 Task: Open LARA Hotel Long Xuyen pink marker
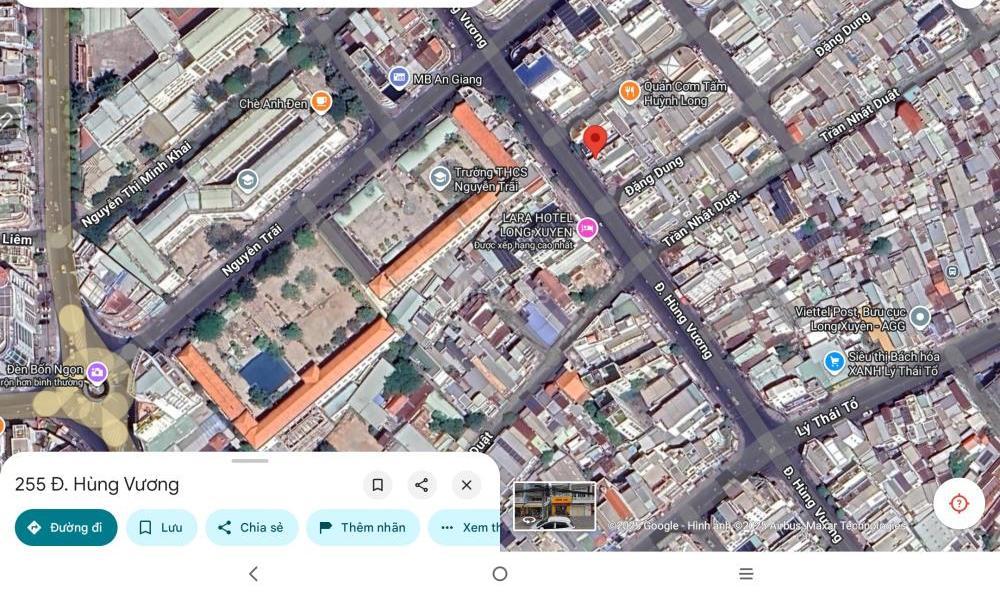(x=587, y=229)
